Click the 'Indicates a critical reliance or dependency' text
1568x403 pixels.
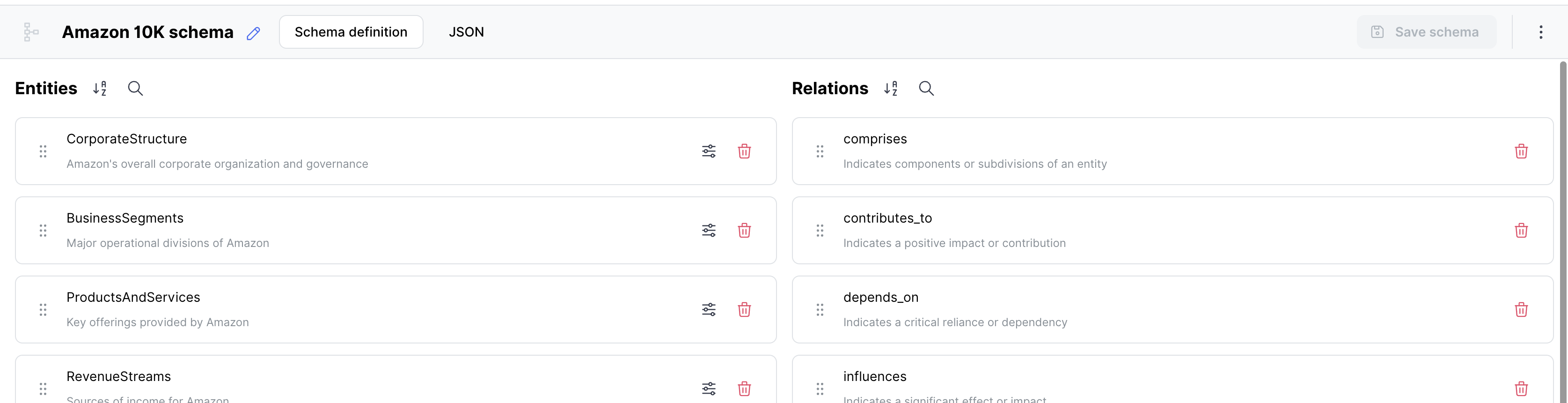955,322
